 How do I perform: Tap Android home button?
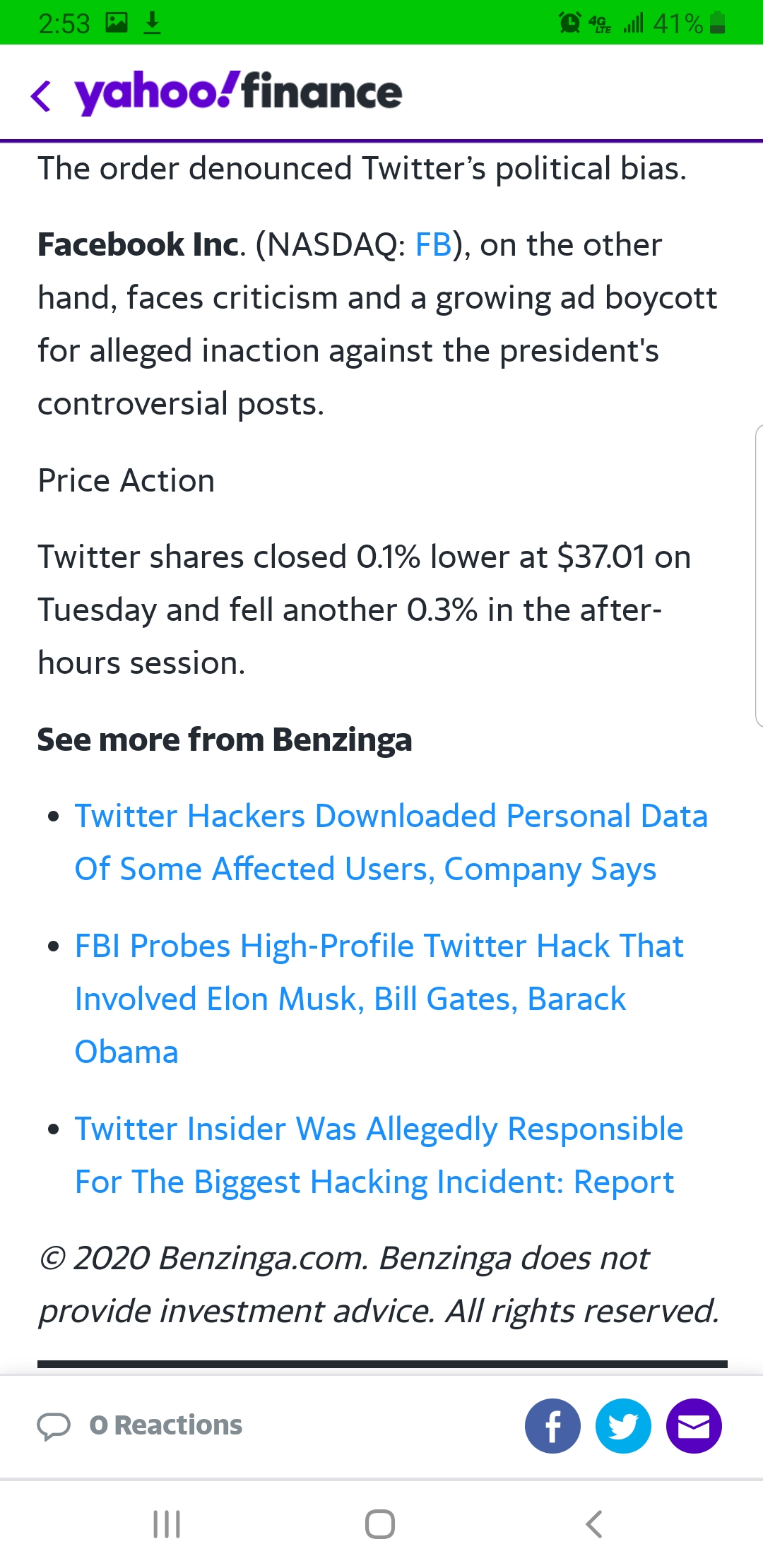point(380,1524)
